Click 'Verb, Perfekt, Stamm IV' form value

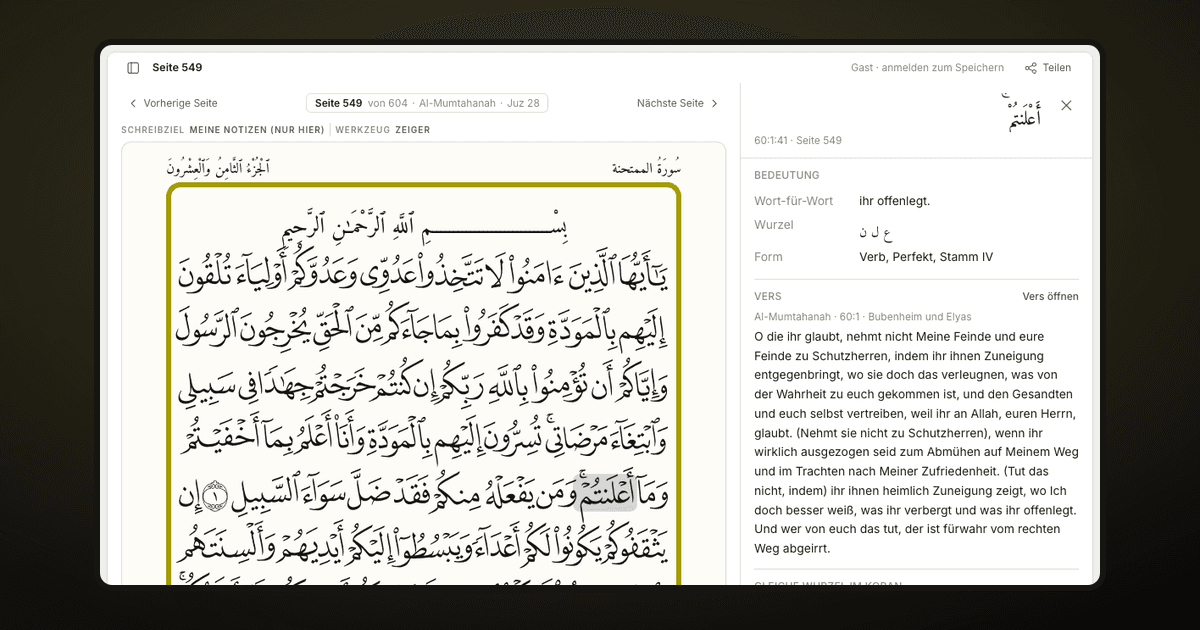[x=926, y=257]
